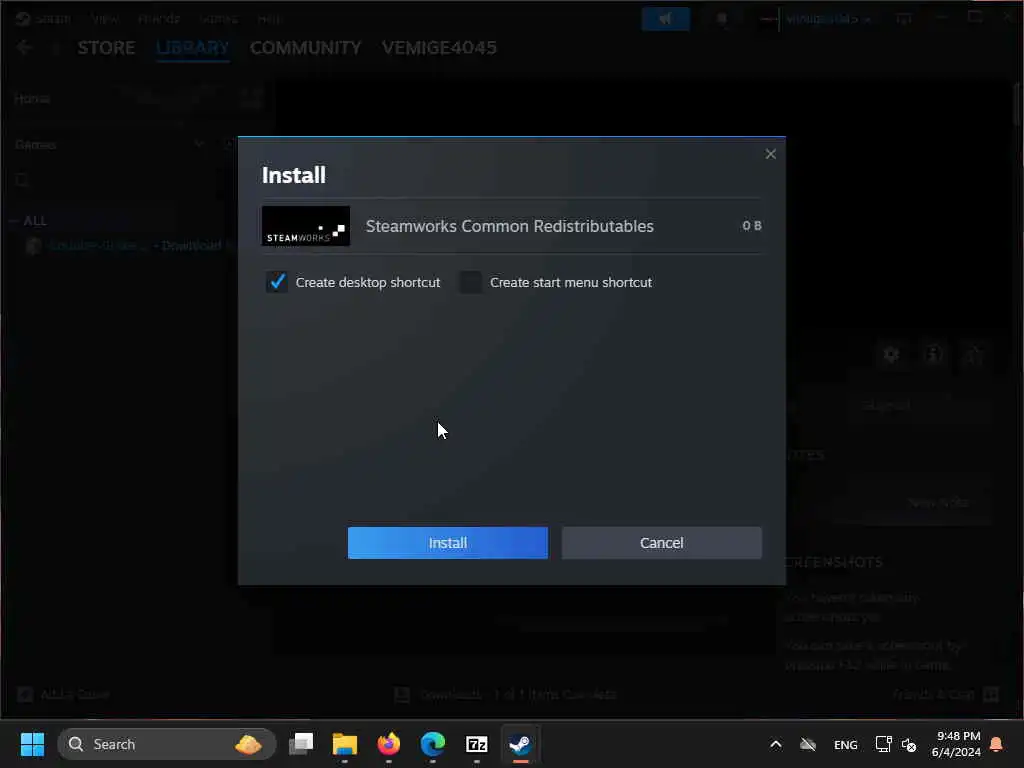Image resolution: width=1024 pixels, height=768 pixels.
Task: Show hidden tray icons chevron
Action: (x=776, y=744)
